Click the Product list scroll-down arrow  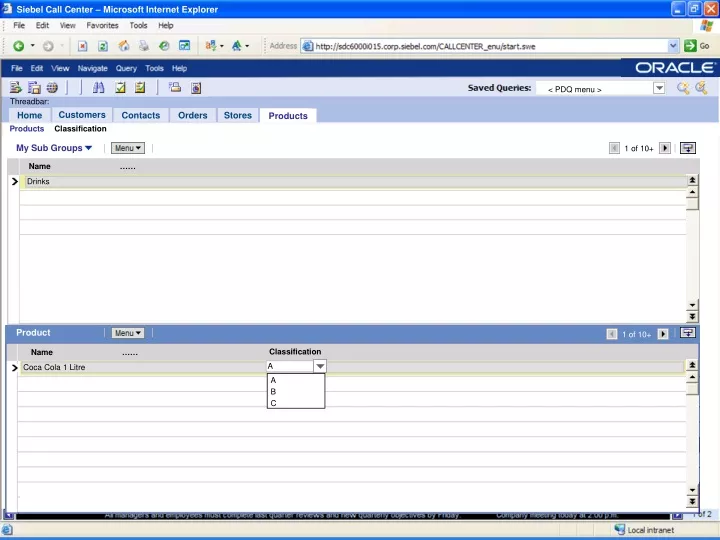(692, 490)
